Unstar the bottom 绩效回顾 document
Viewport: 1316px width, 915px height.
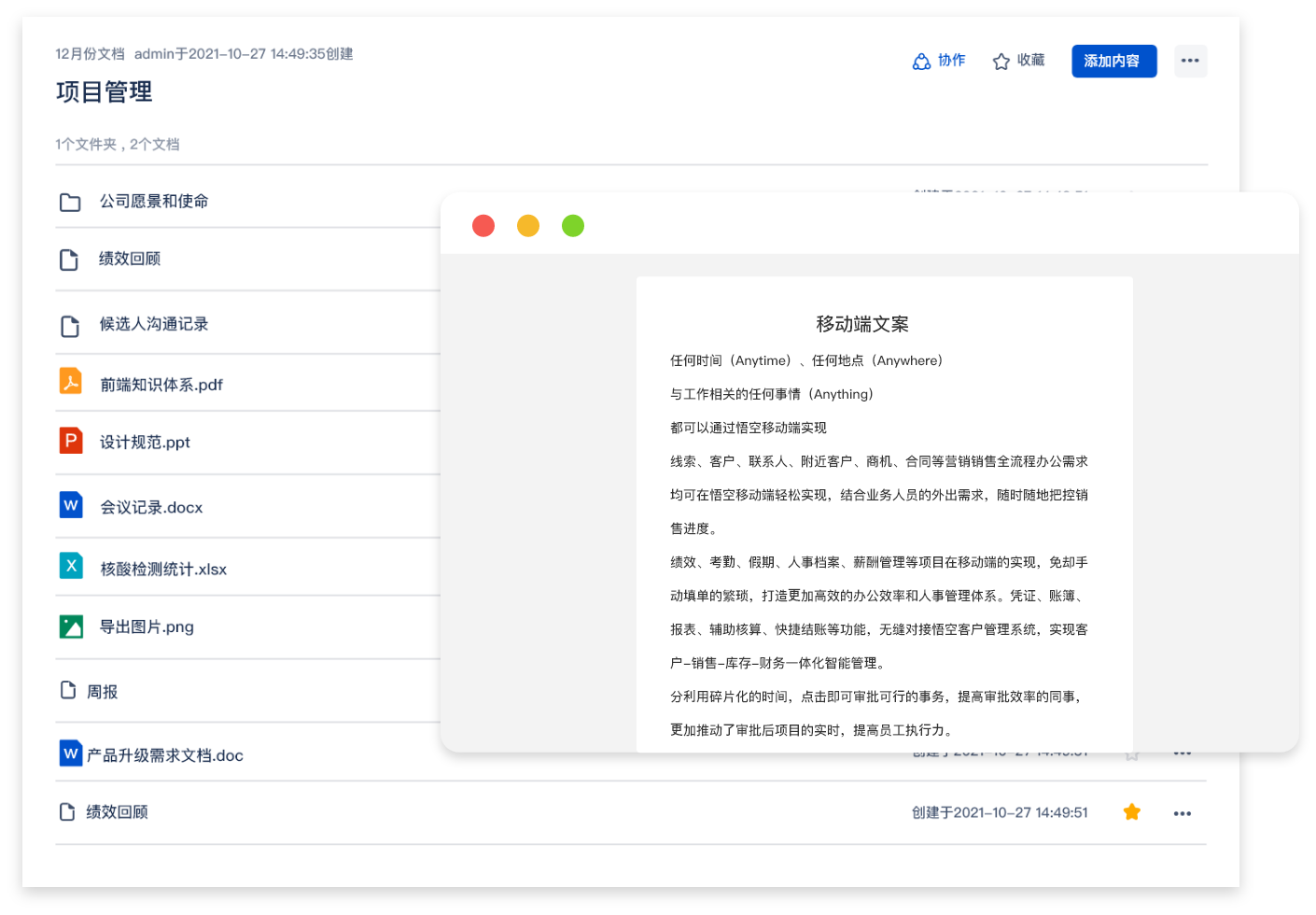[x=1132, y=812]
